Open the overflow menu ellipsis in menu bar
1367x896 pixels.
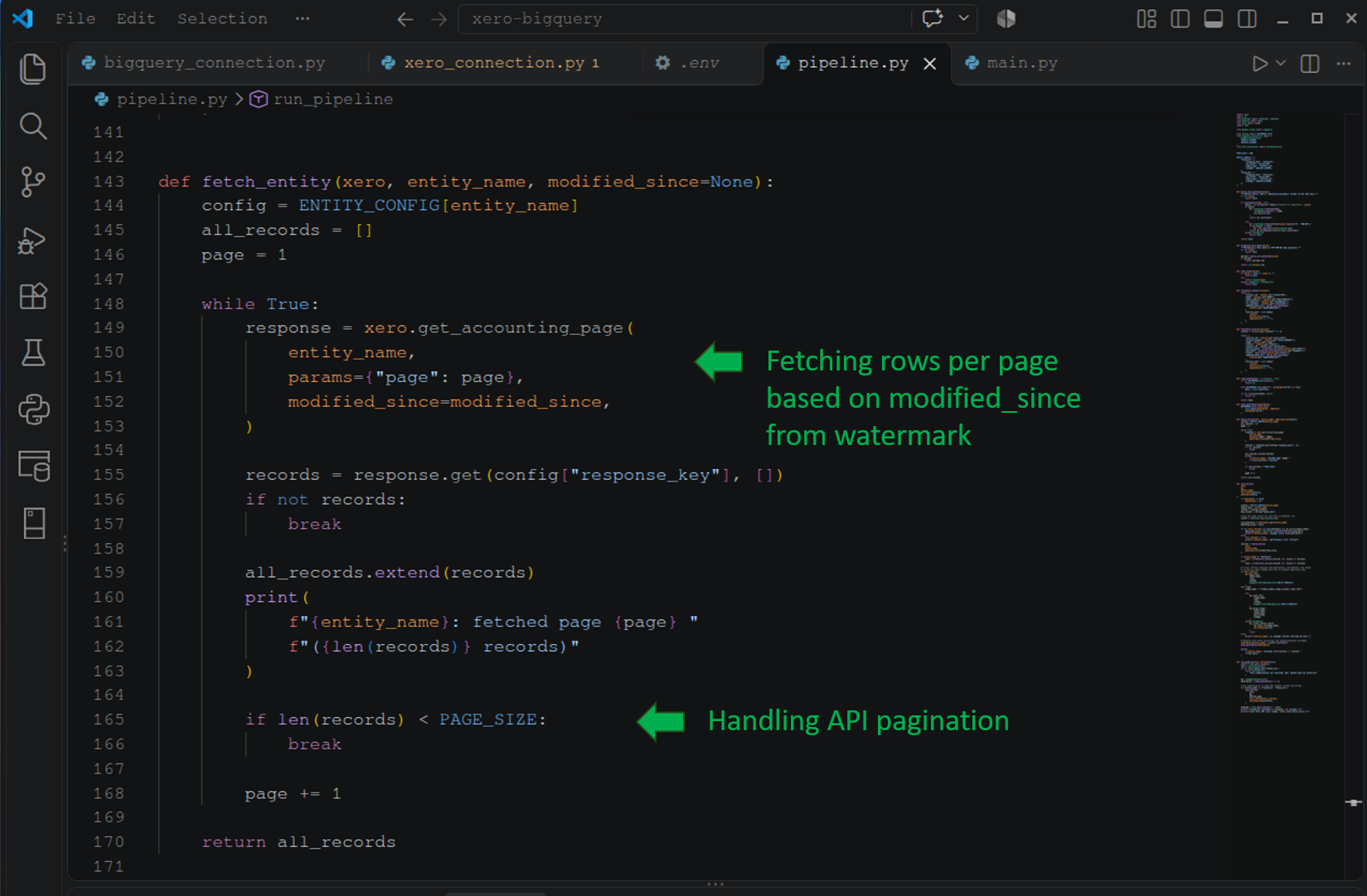(303, 18)
